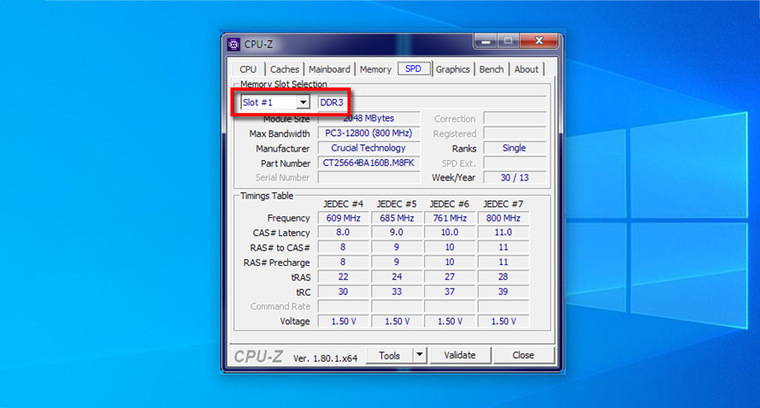Click the 609 MHz frequency cell
Image resolution: width=760 pixels, height=408 pixels.
(x=343, y=218)
